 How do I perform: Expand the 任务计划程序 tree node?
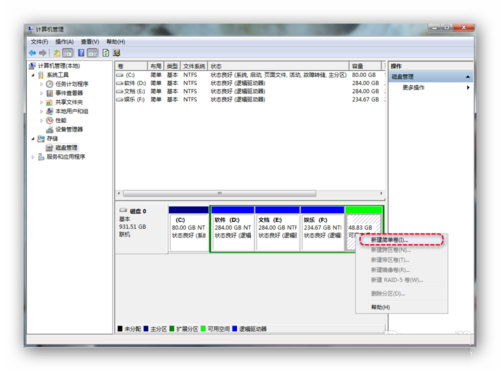click(x=41, y=84)
